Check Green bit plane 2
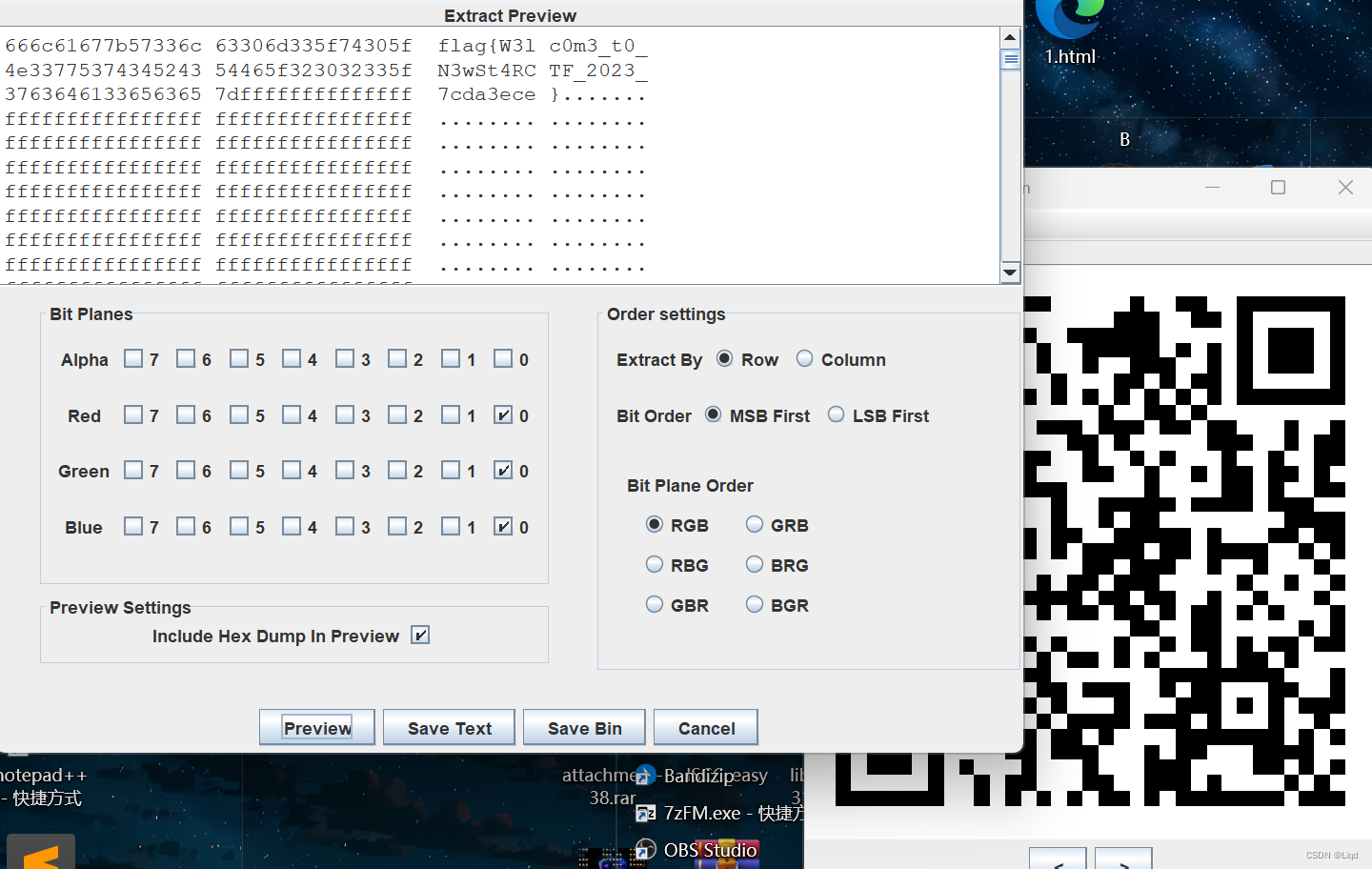1372x869 pixels. 397,471
